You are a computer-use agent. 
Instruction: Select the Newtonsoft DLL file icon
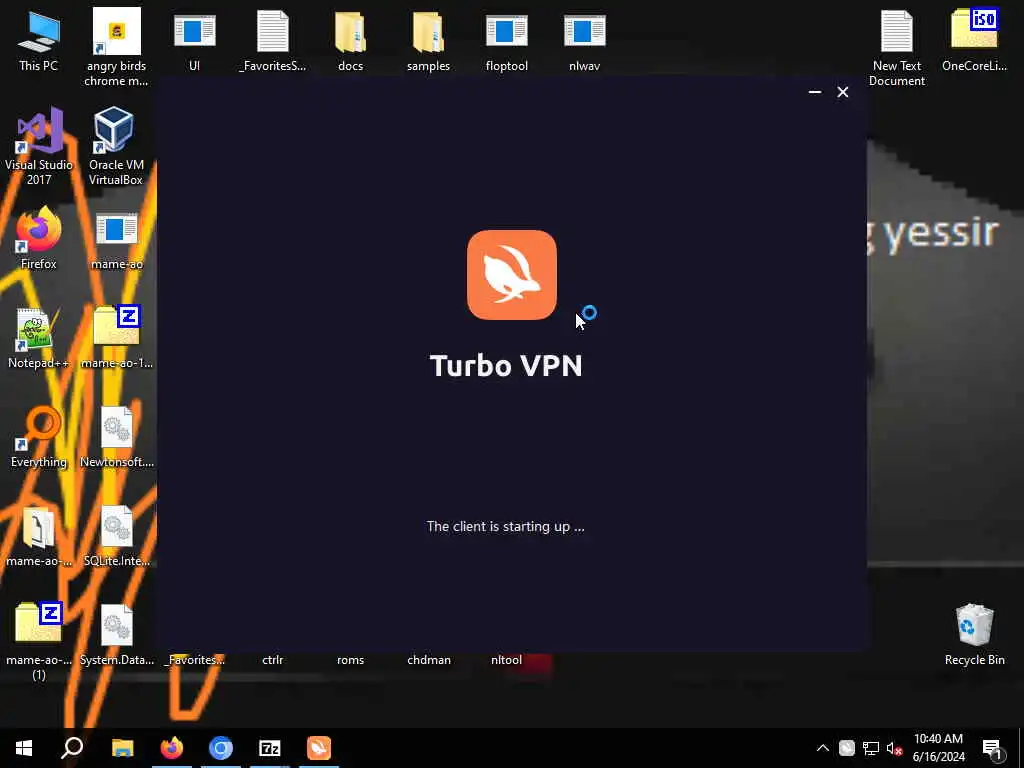pyautogui.click(x=116, y=437)
